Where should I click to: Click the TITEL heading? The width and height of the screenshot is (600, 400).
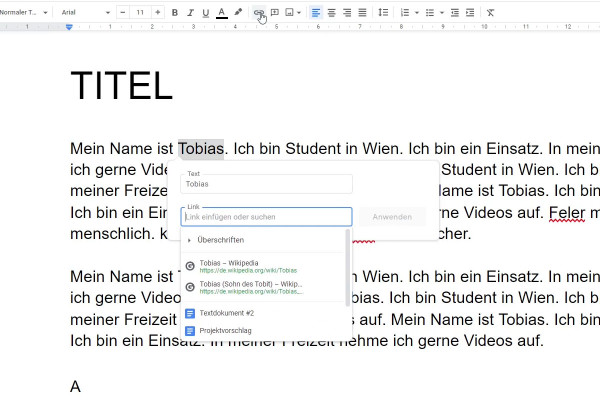coord(122,85)
